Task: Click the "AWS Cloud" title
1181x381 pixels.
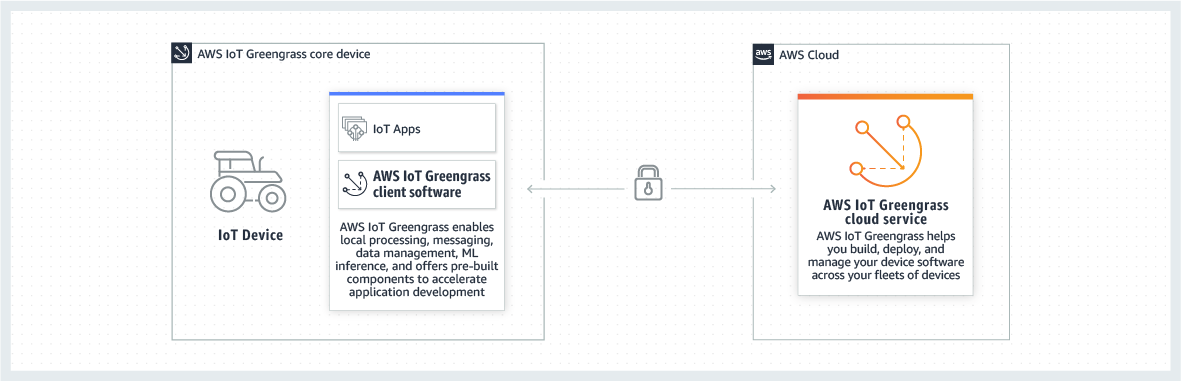Action: pos(809,55)
